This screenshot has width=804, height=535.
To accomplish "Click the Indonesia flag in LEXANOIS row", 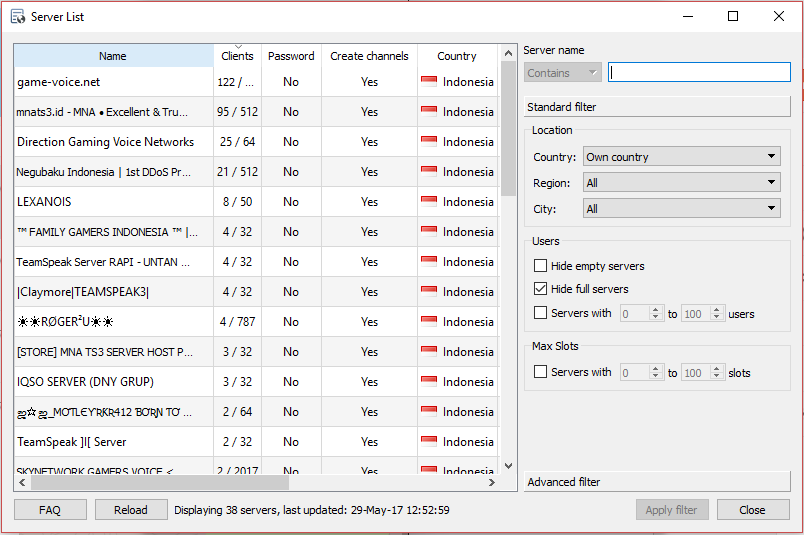I will [x=429, y=202].
